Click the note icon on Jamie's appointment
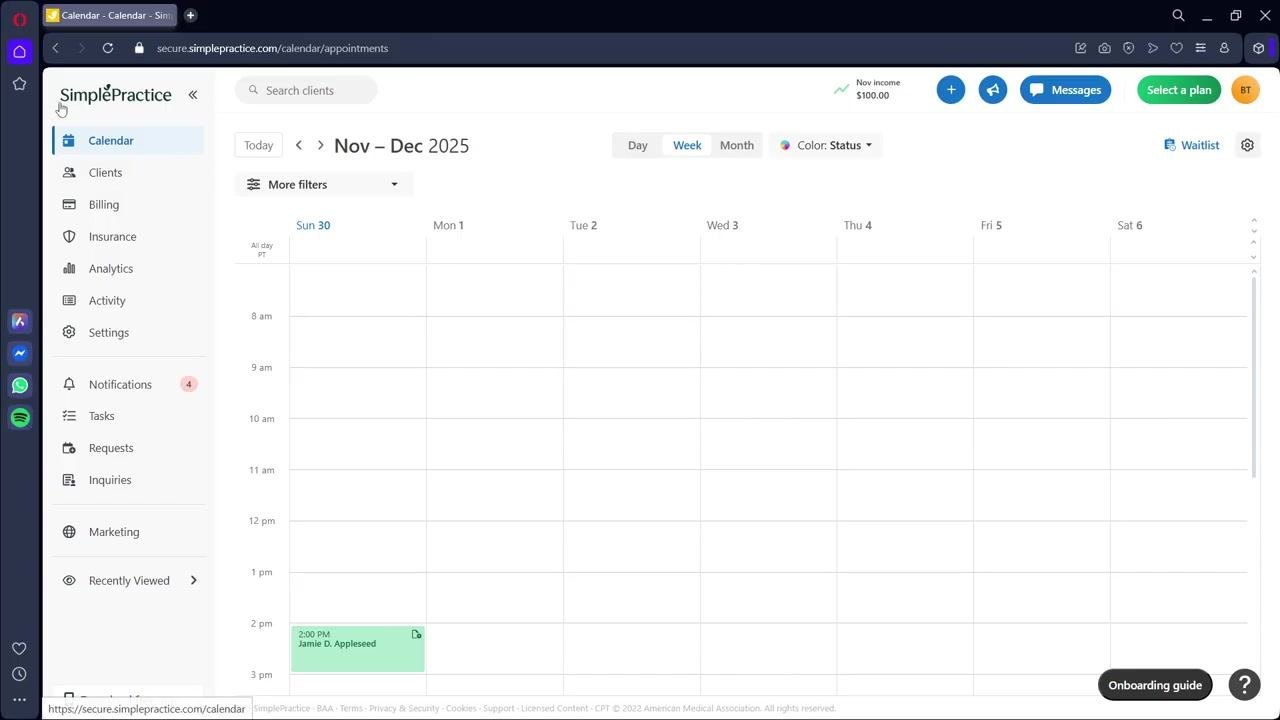Image resolution: width=1280 pixels, height=720 pixels. [416, 634]
